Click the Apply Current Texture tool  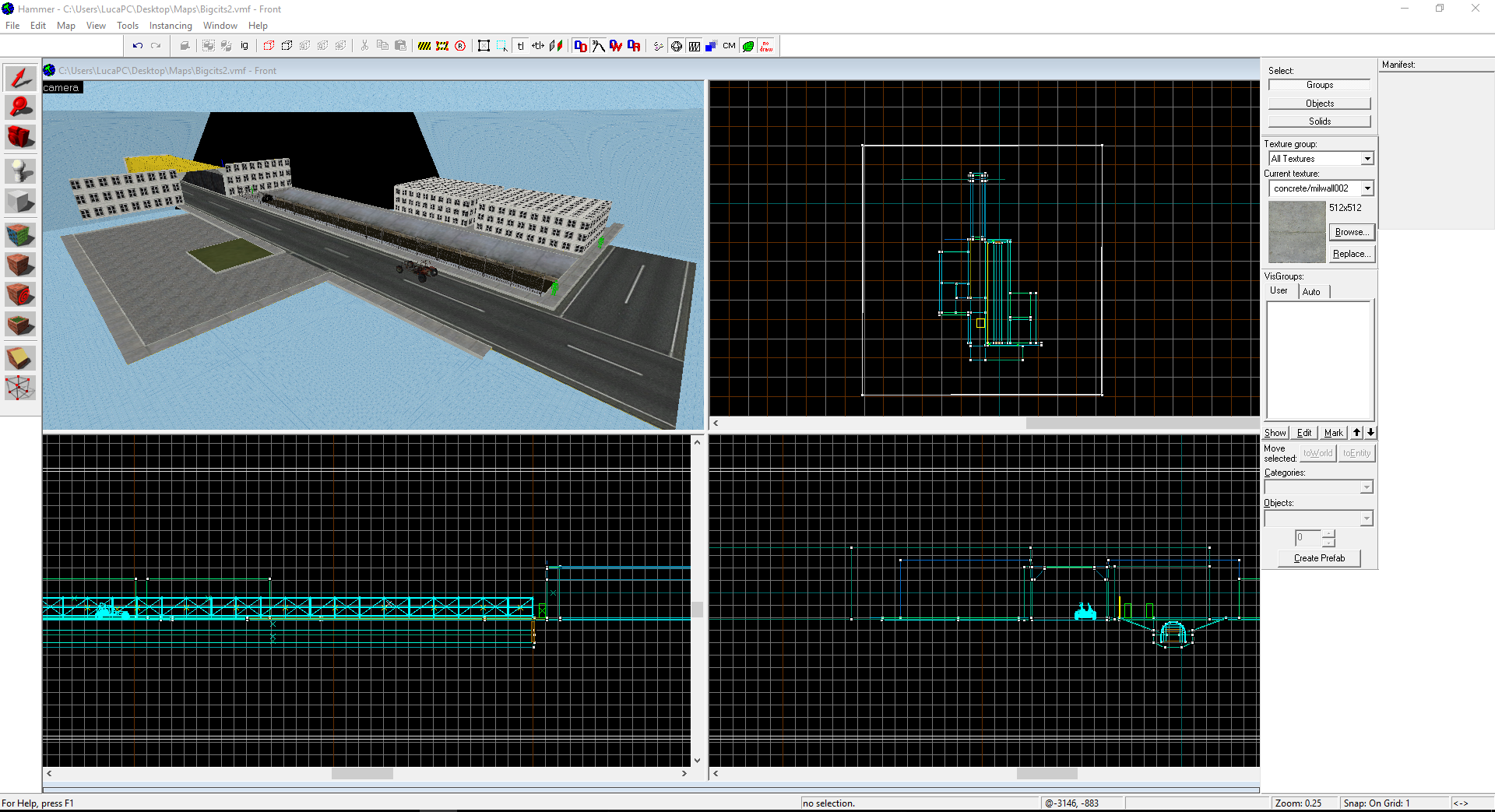point(20,265)
